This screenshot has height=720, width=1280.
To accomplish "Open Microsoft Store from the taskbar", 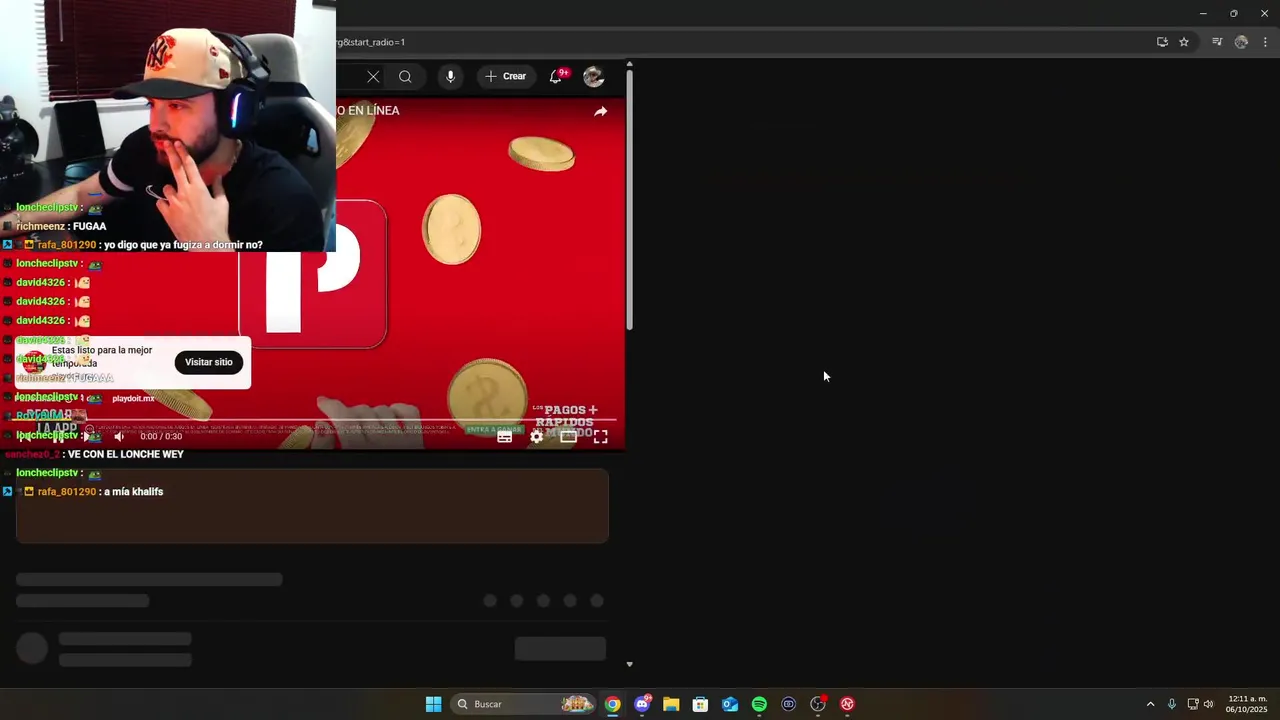I will click(700, 704).
